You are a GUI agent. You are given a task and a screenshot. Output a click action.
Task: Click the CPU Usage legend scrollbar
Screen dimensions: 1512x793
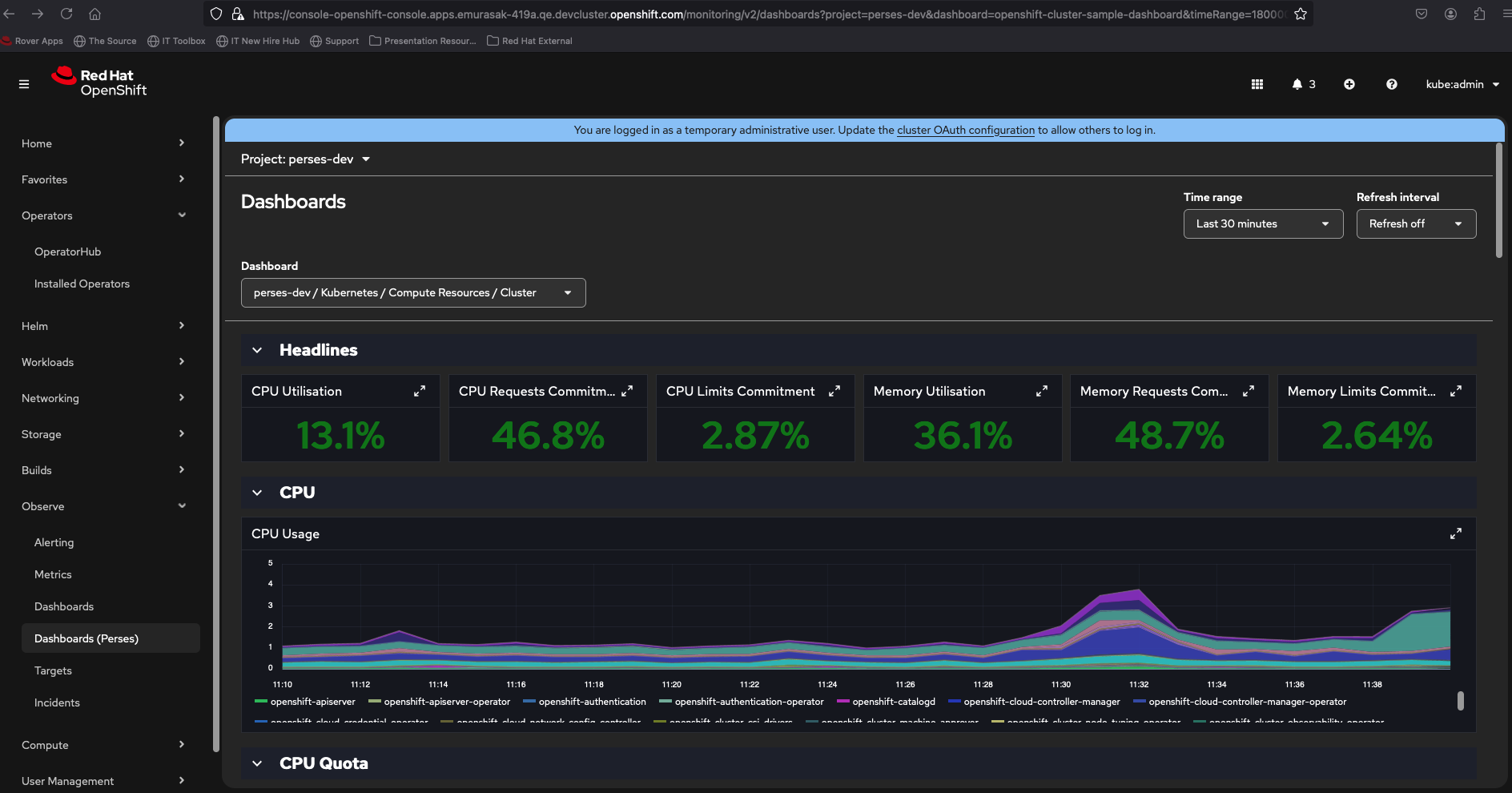click(x=1461, y=701)
